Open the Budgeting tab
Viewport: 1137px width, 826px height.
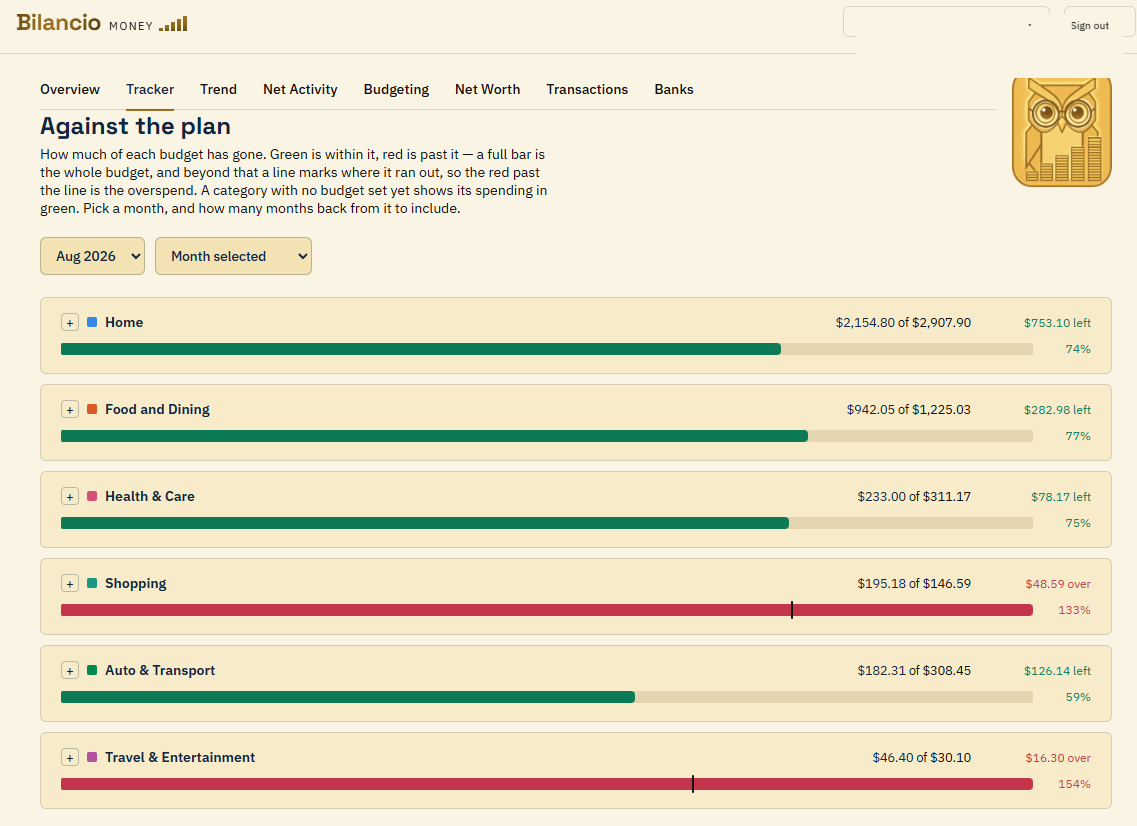click(x=396, y=89)
